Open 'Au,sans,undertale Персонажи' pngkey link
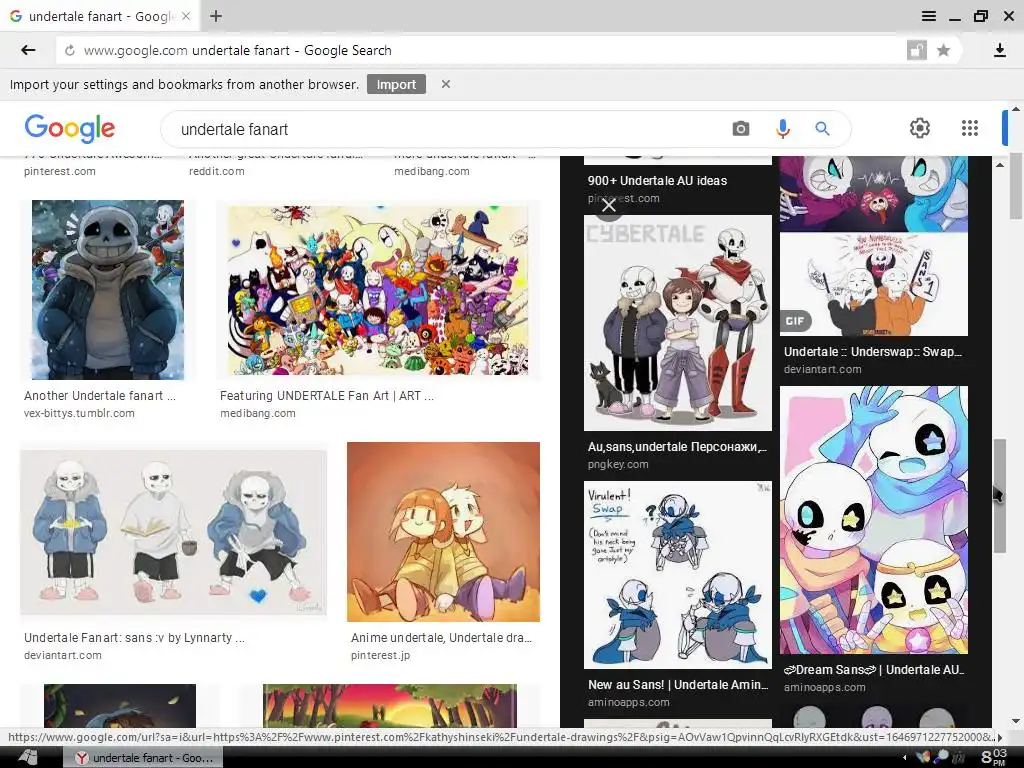The height and width of the screenshot is (768, 1024). coord(677,447)
